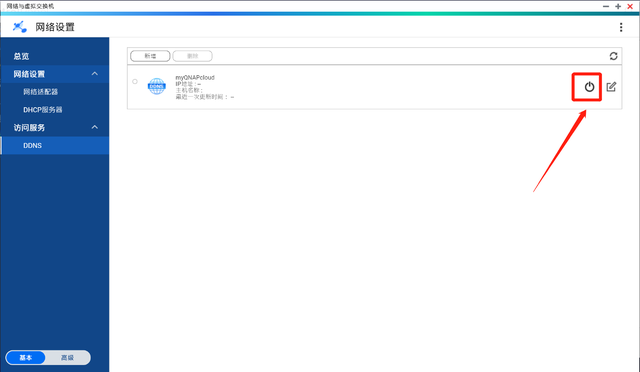Click the blue DDNS globe icon
This screenshot has width=640, height=372.
(x=157, y=86)
